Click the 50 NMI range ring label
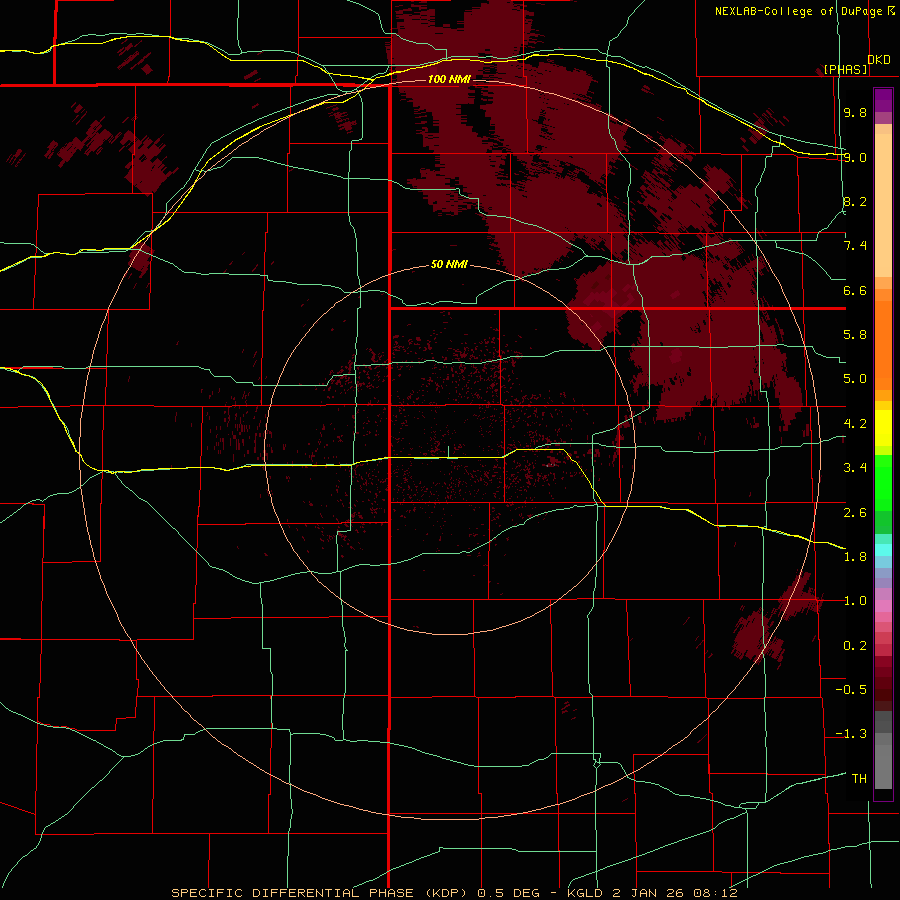This screenshot has height=900, width=900. (449, 265)
